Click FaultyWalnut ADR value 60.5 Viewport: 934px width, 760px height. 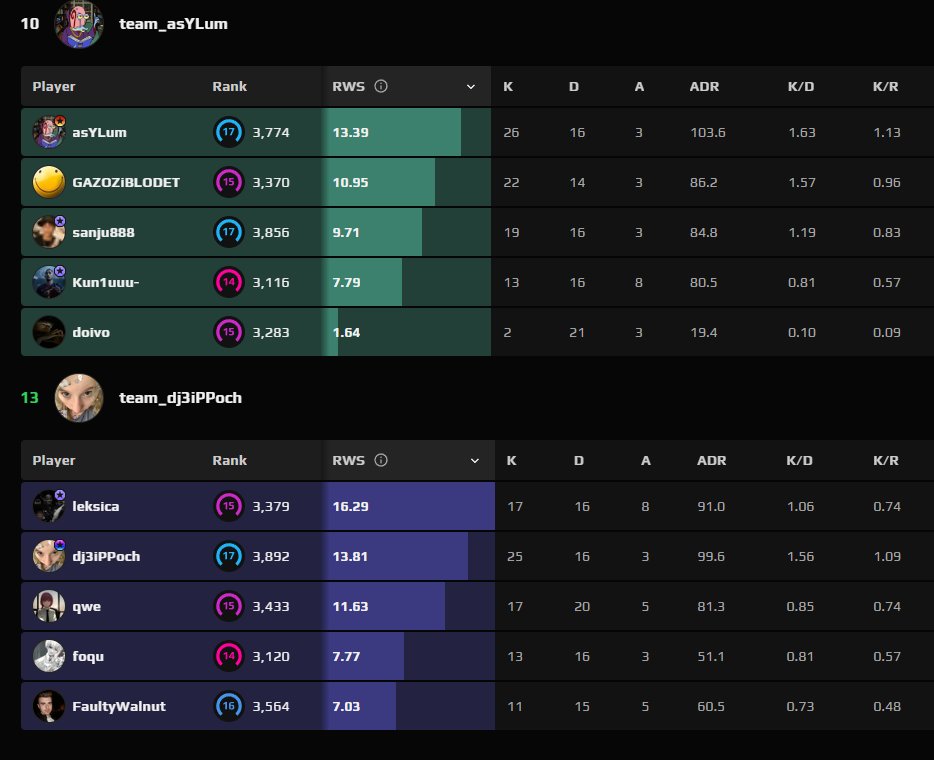[x=711, y=706]
